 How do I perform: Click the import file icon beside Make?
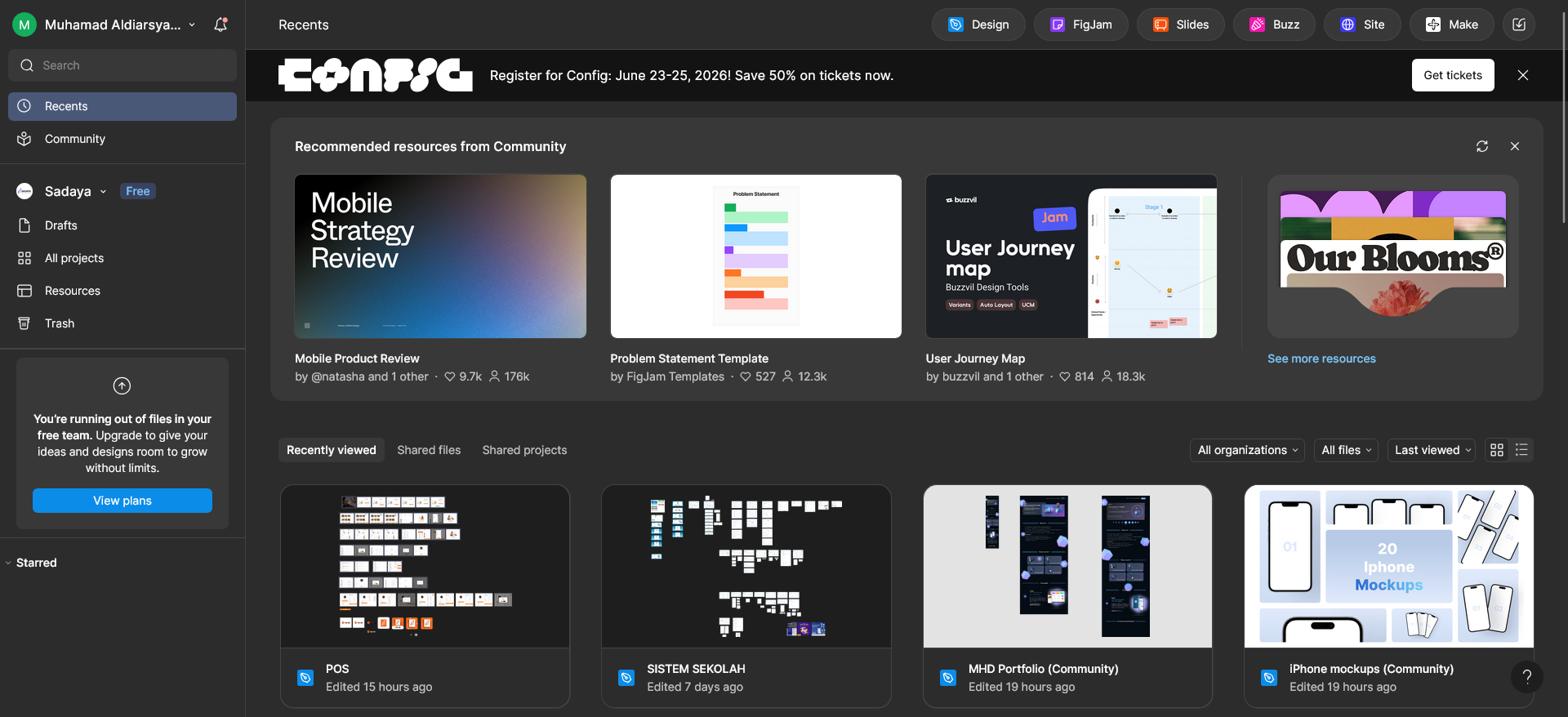click(1519, 24)
